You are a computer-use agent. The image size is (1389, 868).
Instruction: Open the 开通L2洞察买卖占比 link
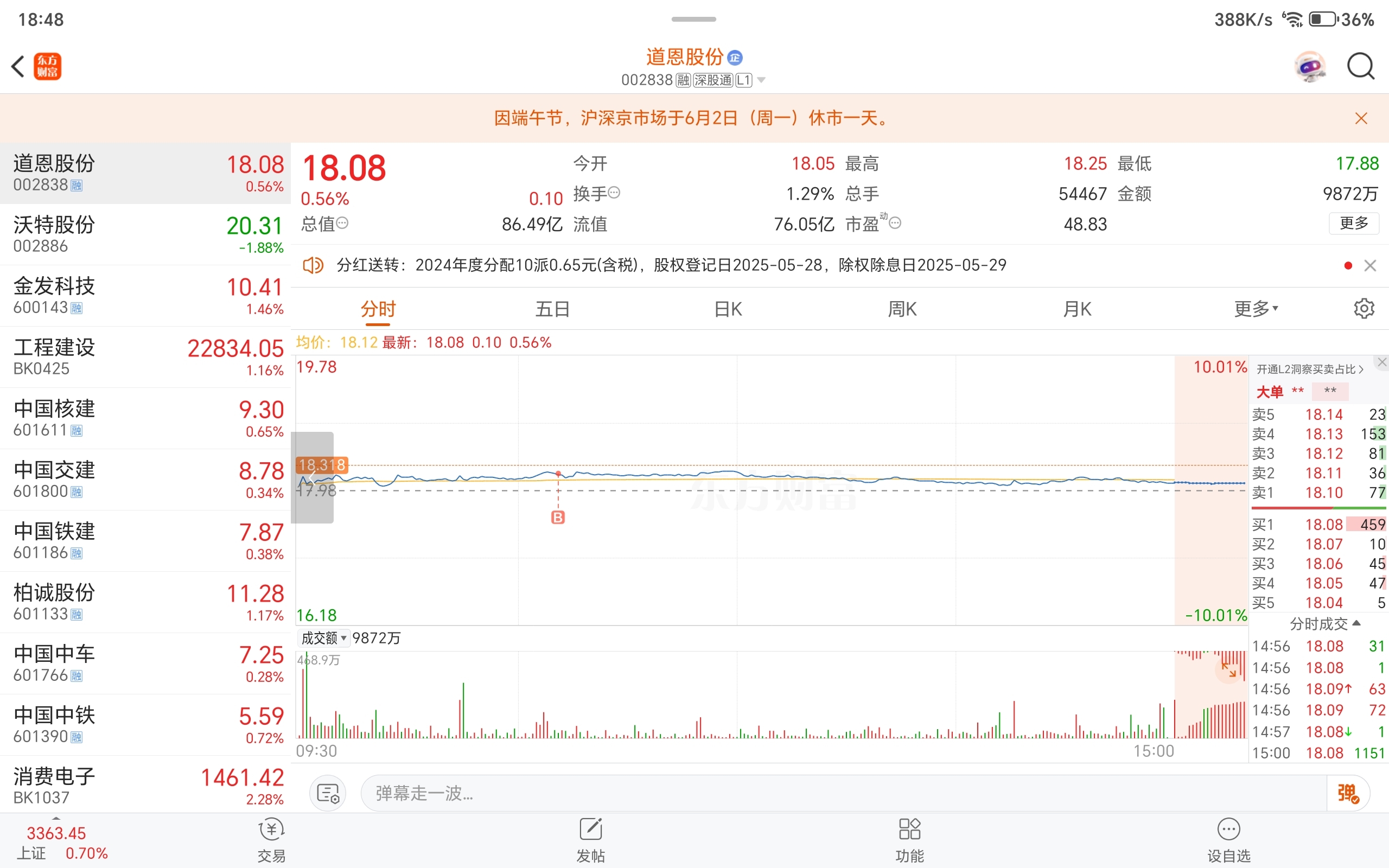pos(1310,369)
